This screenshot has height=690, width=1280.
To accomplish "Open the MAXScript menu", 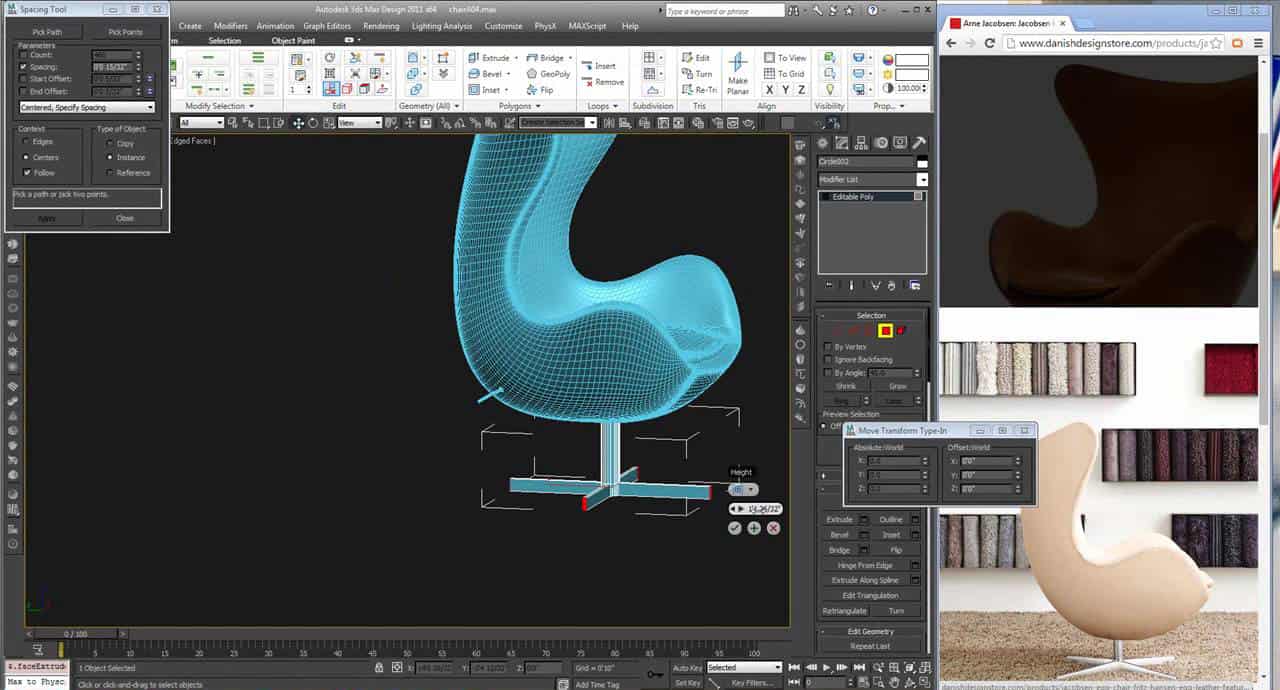I will click(x=589, y=26).
